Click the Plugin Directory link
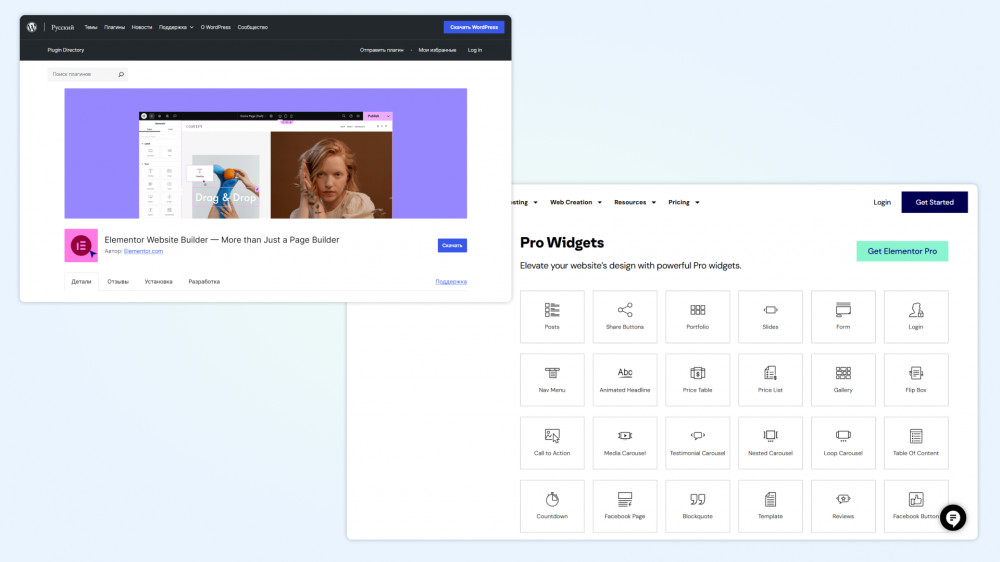The height and width of the screenshot is (562, 1000). (x=66, y=50)
